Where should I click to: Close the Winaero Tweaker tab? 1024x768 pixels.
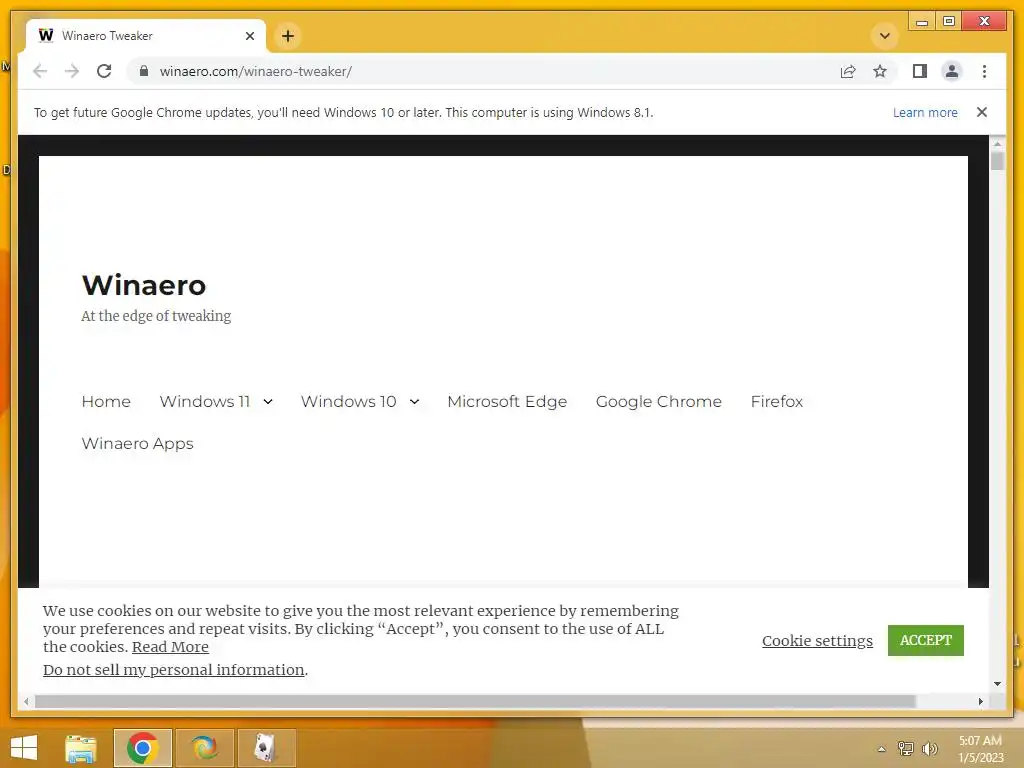click(249, 36)
